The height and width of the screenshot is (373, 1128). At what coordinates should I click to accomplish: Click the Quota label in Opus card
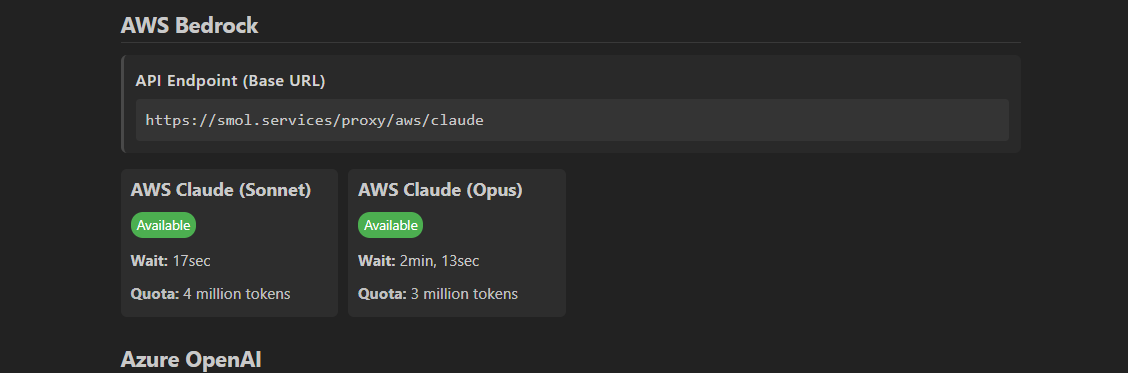coord(382,294)
